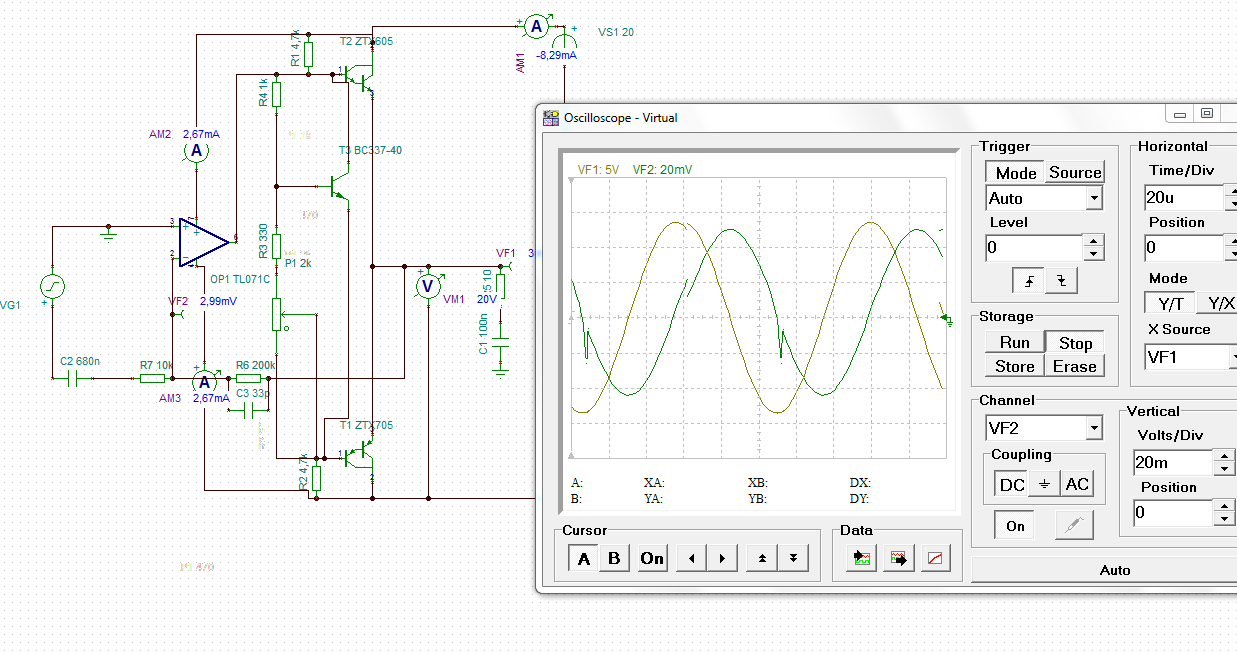Select ammeter AM2 in schematic
This screenshot has width=1237, height=653.
(x=197, y=151)
